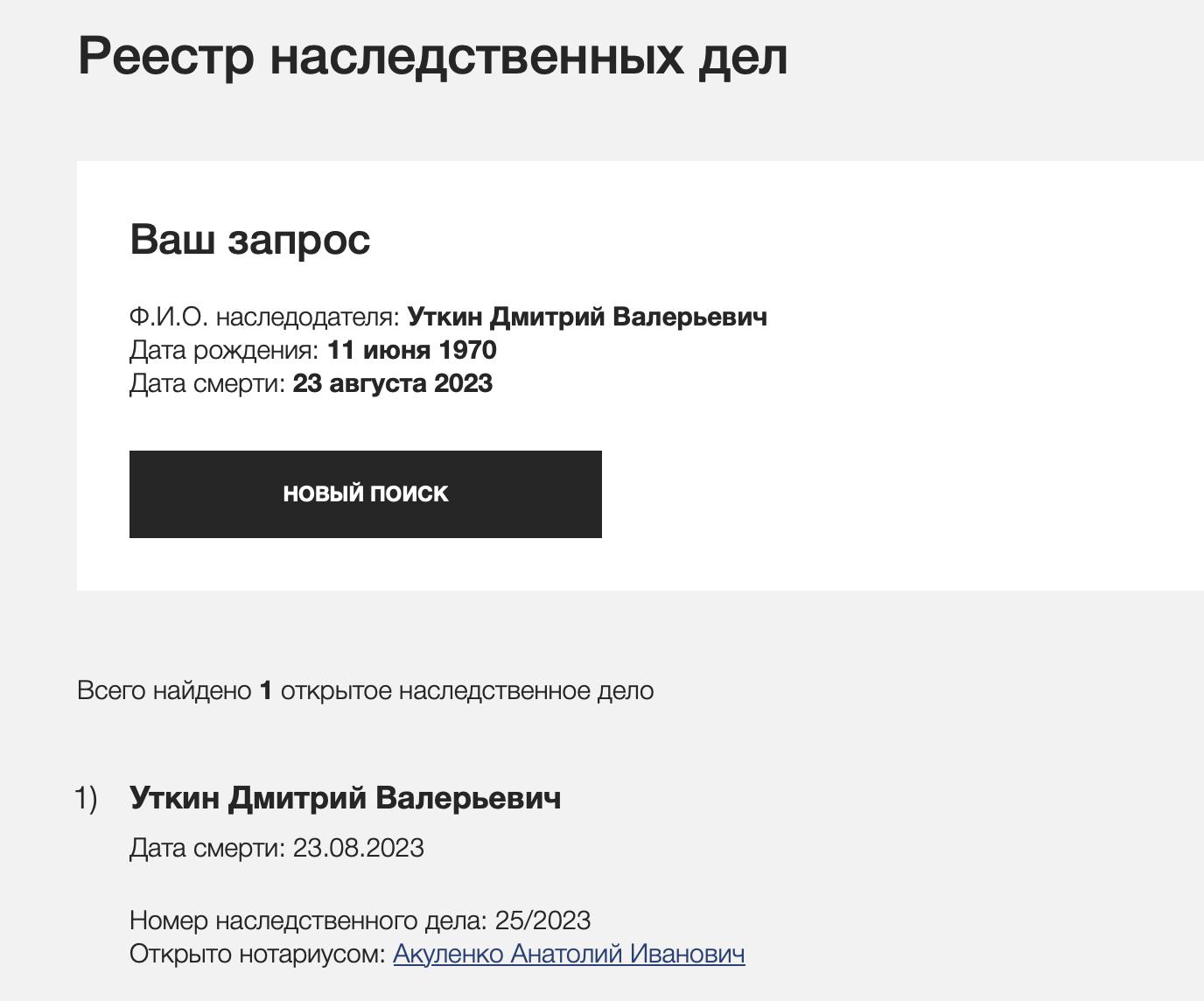
Task: Click the Дата смерти label in the result
Action: click(207, 848)
